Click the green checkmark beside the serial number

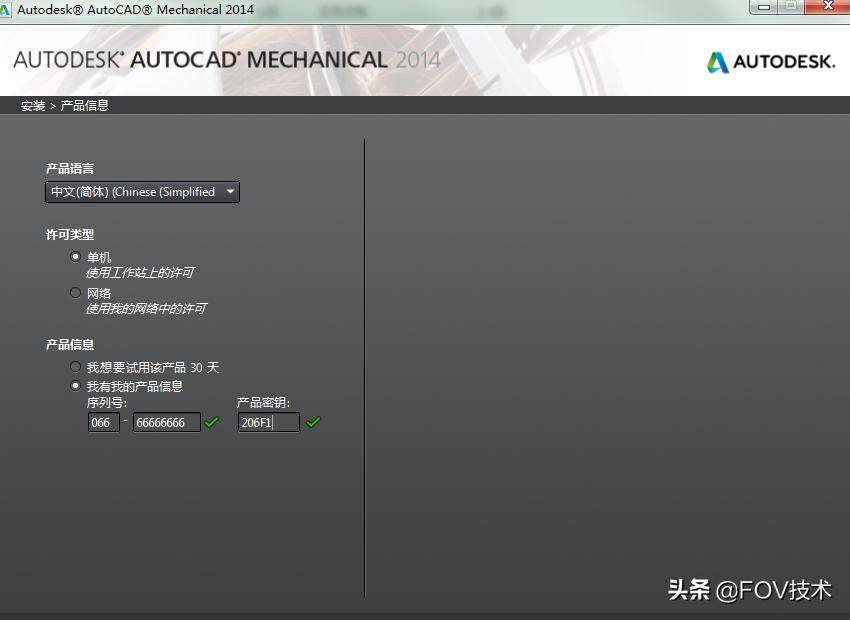(211, 422)
